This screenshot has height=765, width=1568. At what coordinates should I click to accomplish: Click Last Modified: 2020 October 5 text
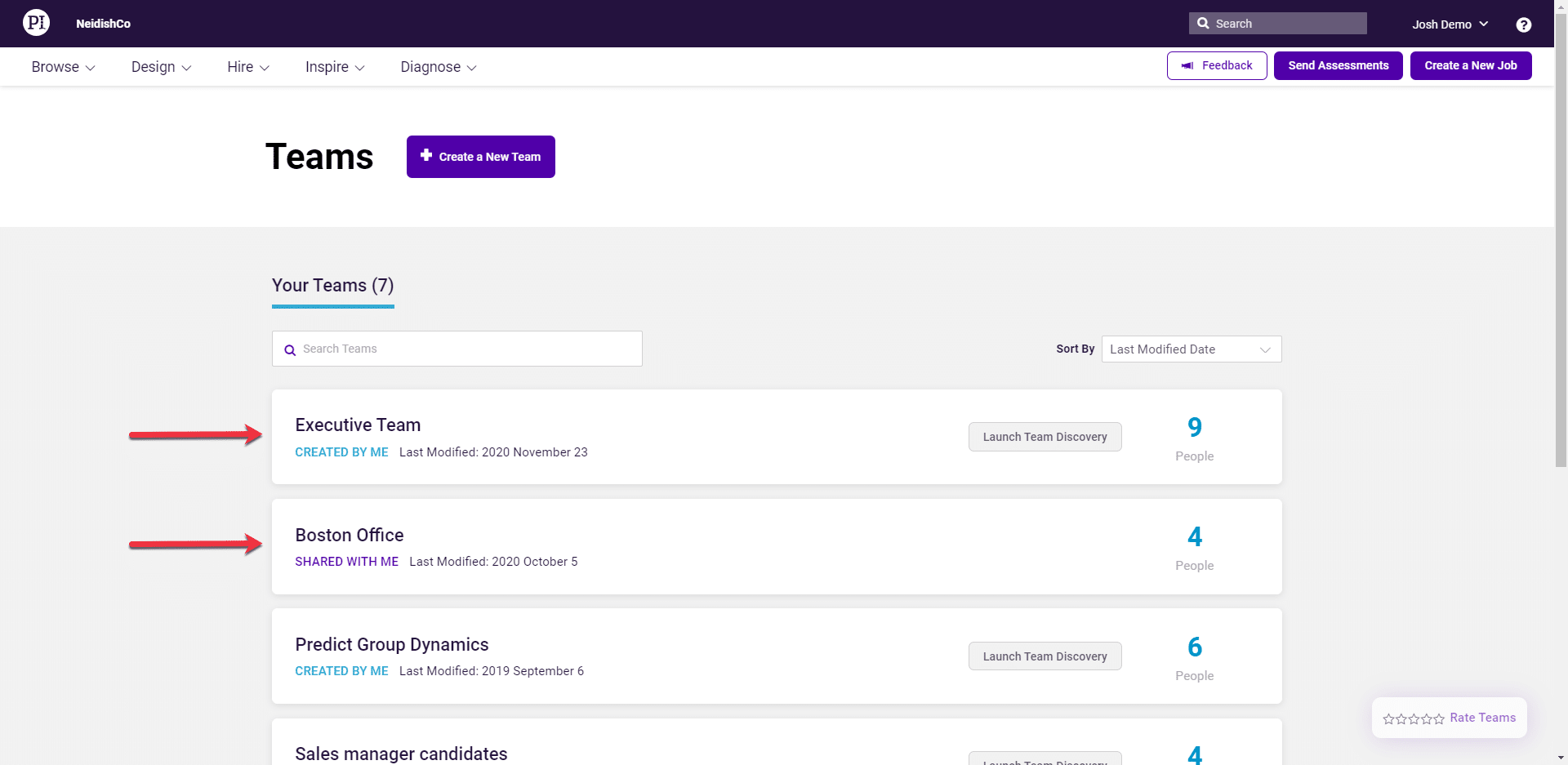(x=493, y=562)
